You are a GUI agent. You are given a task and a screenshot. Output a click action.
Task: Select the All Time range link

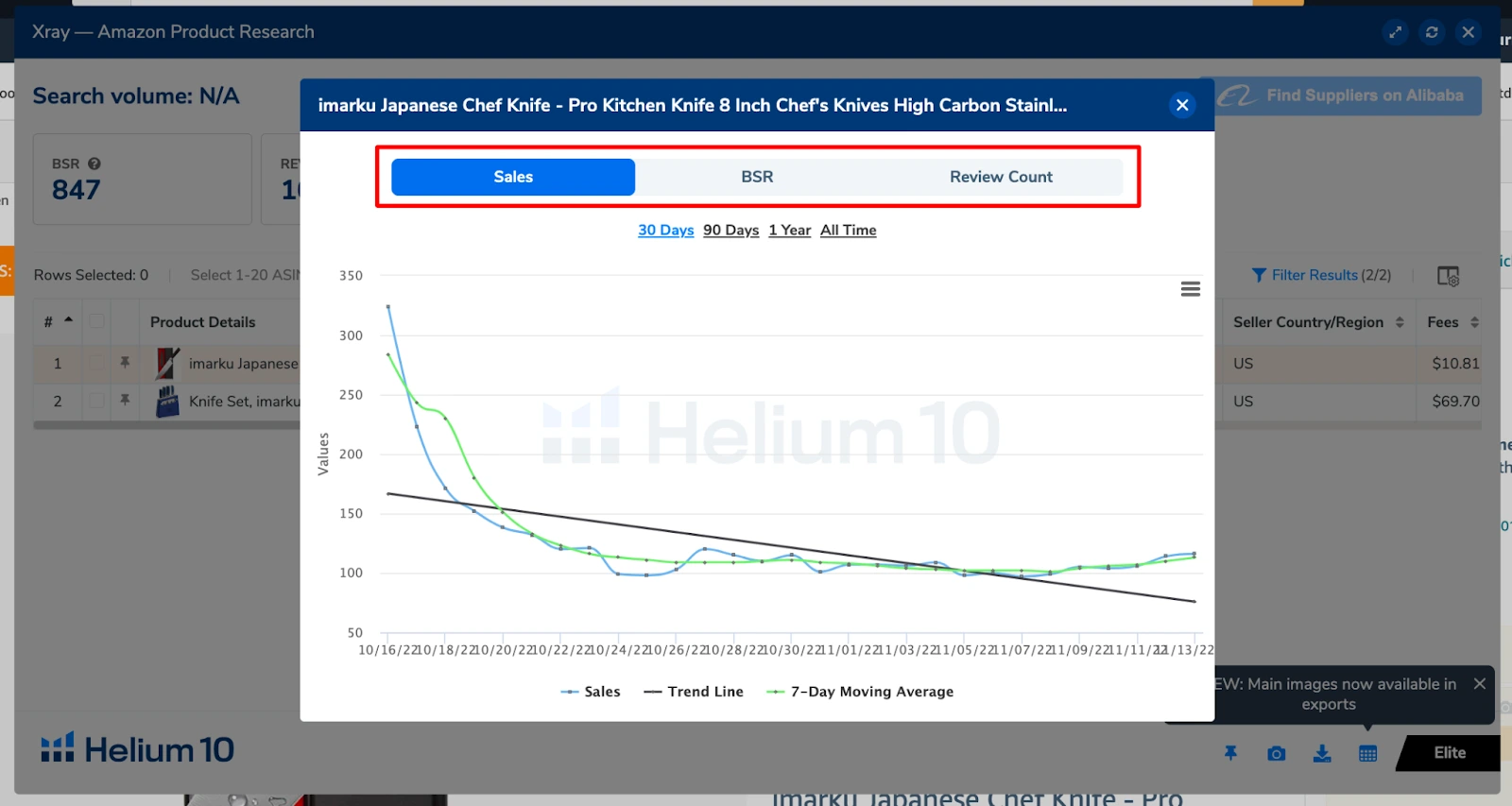pyautogui.click(x=849, y=230)
